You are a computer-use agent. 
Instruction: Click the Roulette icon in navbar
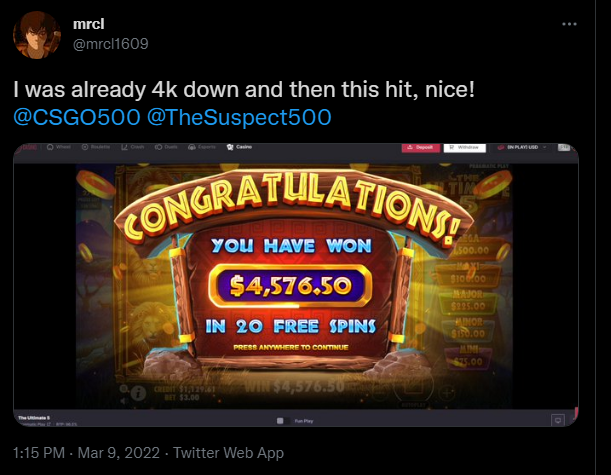coord(85,147)
